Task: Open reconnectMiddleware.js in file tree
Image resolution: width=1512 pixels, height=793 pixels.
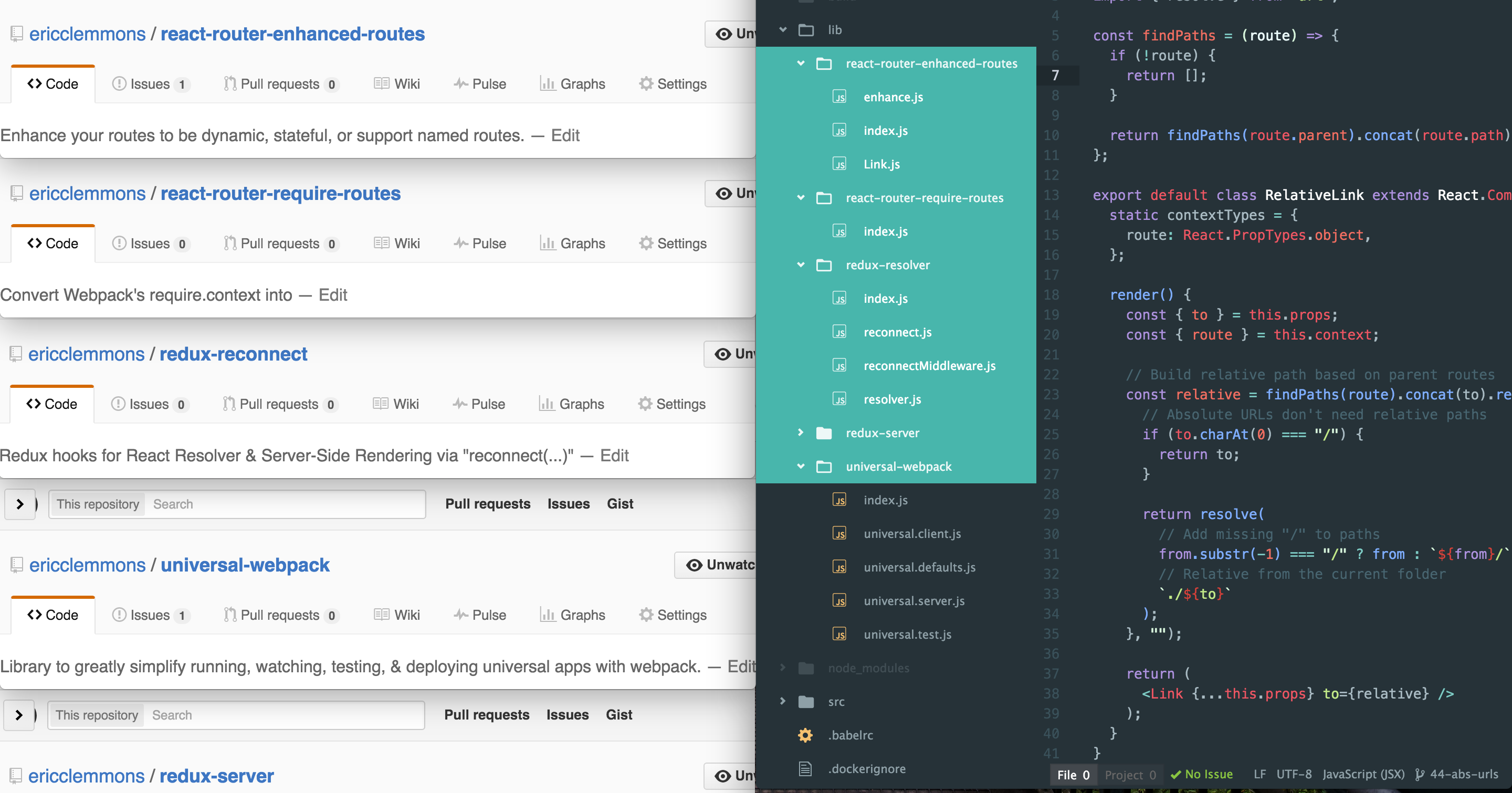Action: tap(929, 366)
